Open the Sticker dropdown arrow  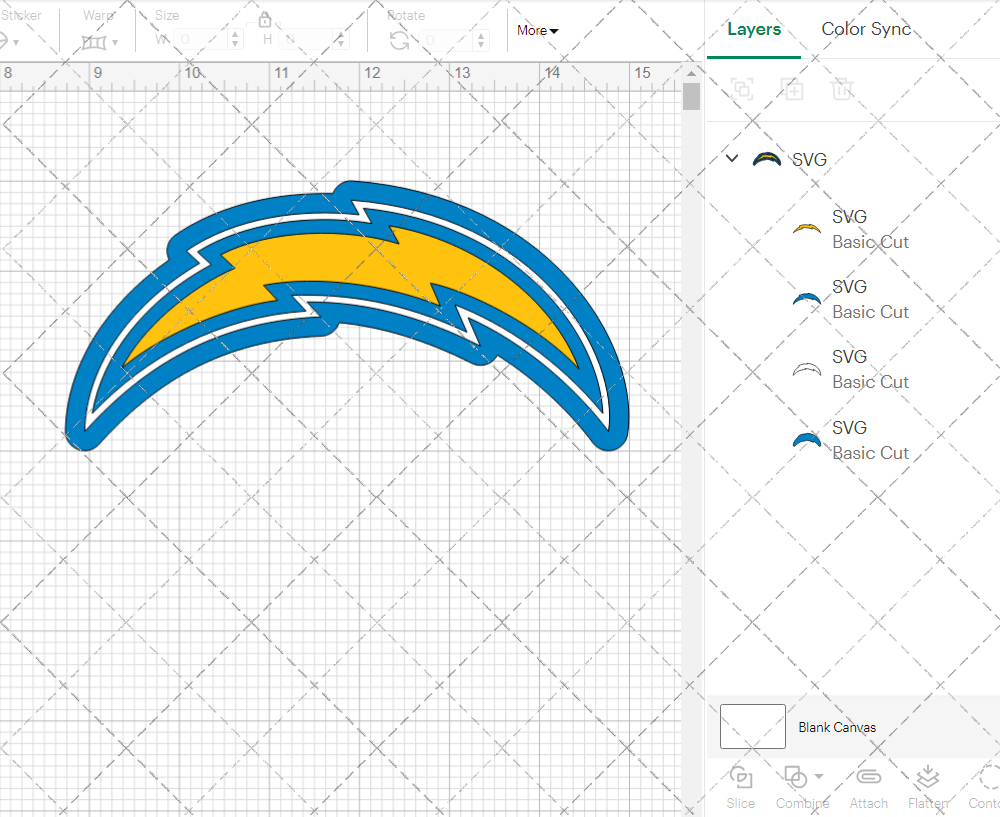[x=16, y=43]
